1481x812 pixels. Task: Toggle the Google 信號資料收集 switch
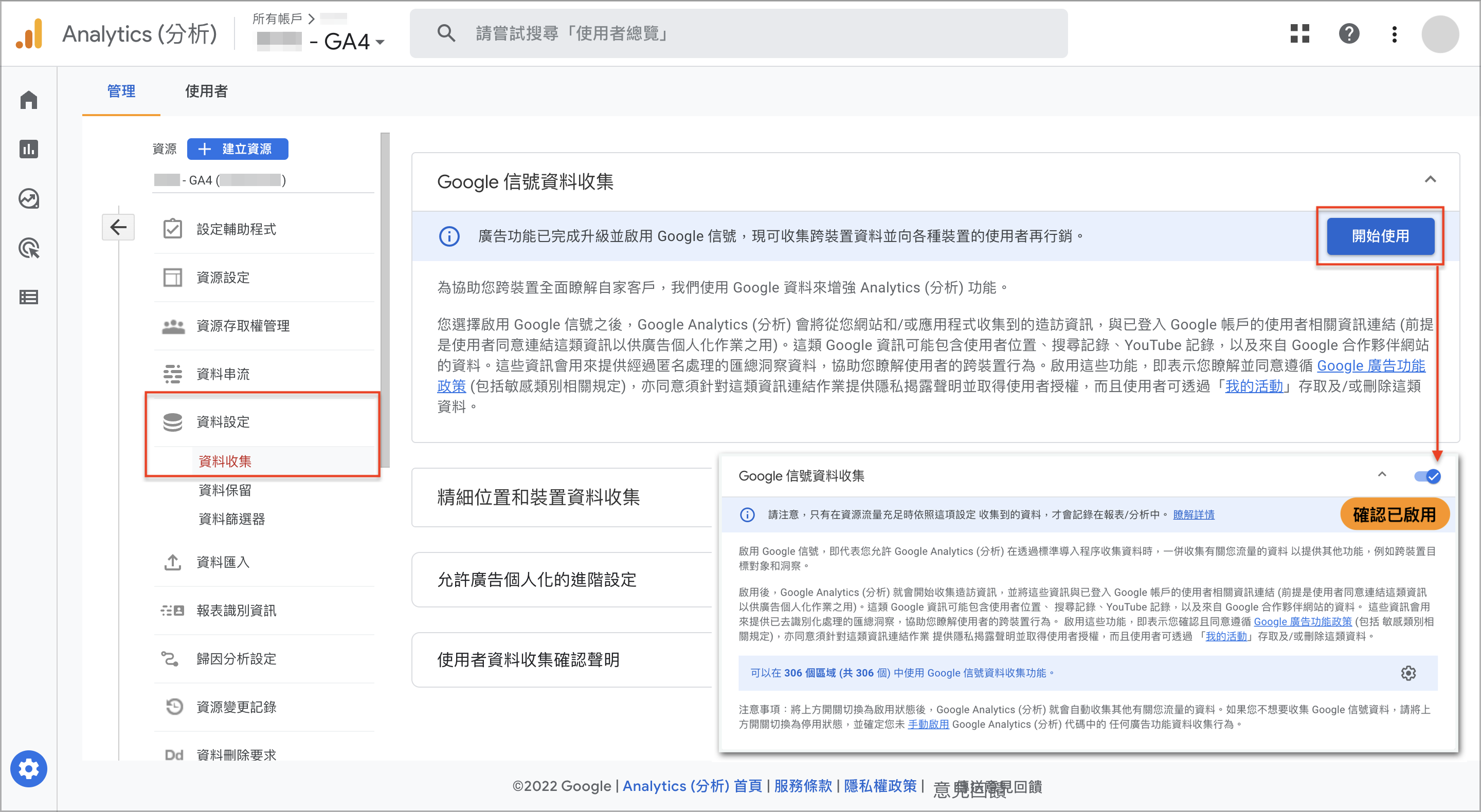pos(1427,476)
